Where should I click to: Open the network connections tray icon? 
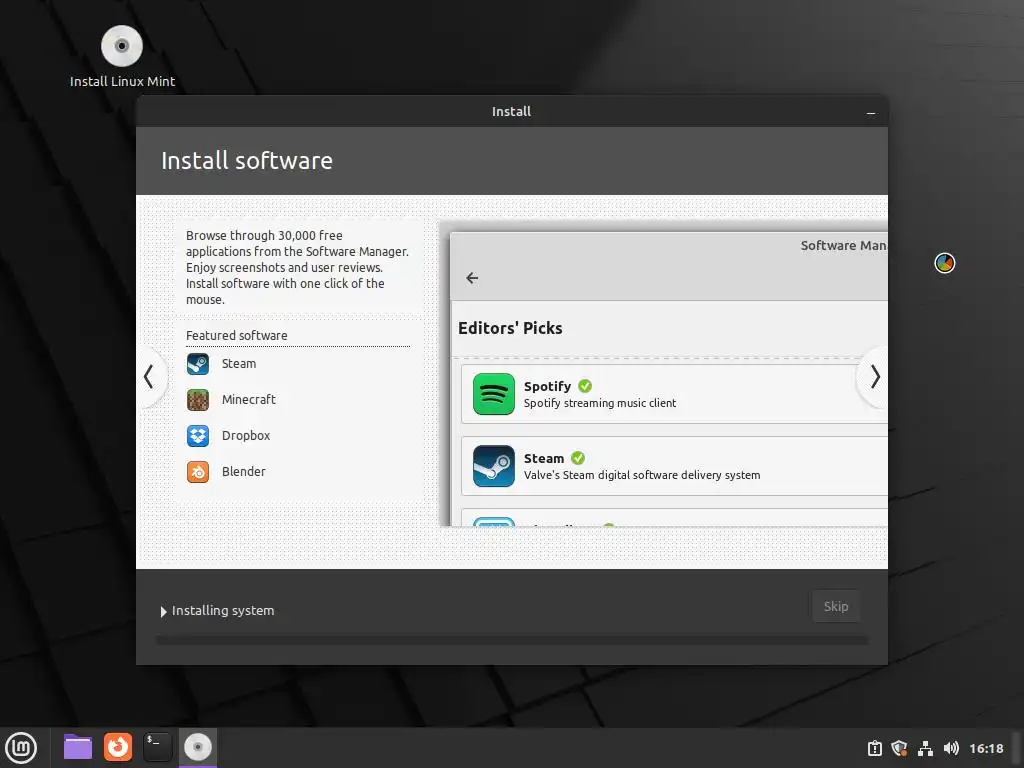click(x=925, y=748)
